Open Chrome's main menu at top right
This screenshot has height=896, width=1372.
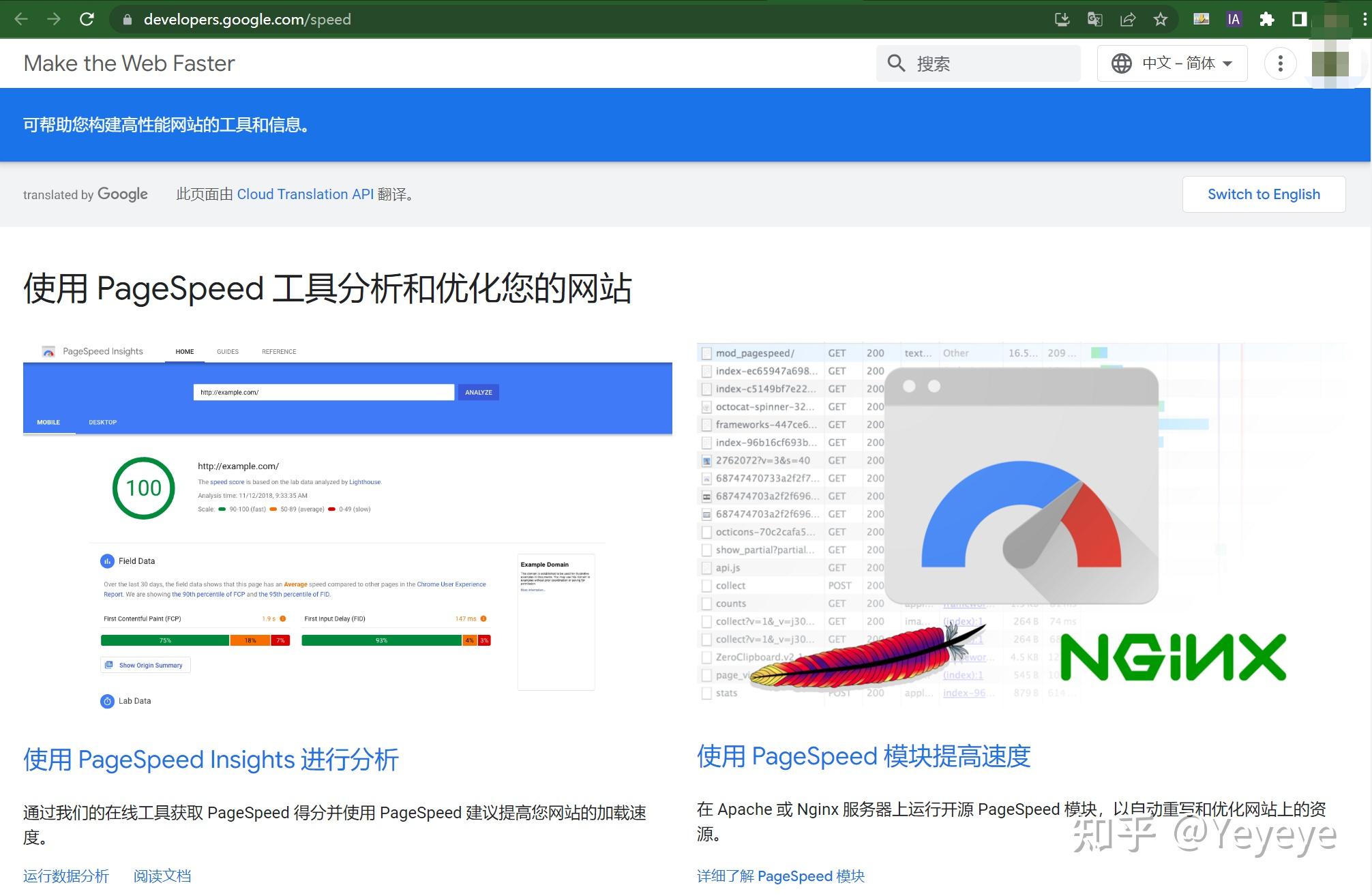(1364, 19)
